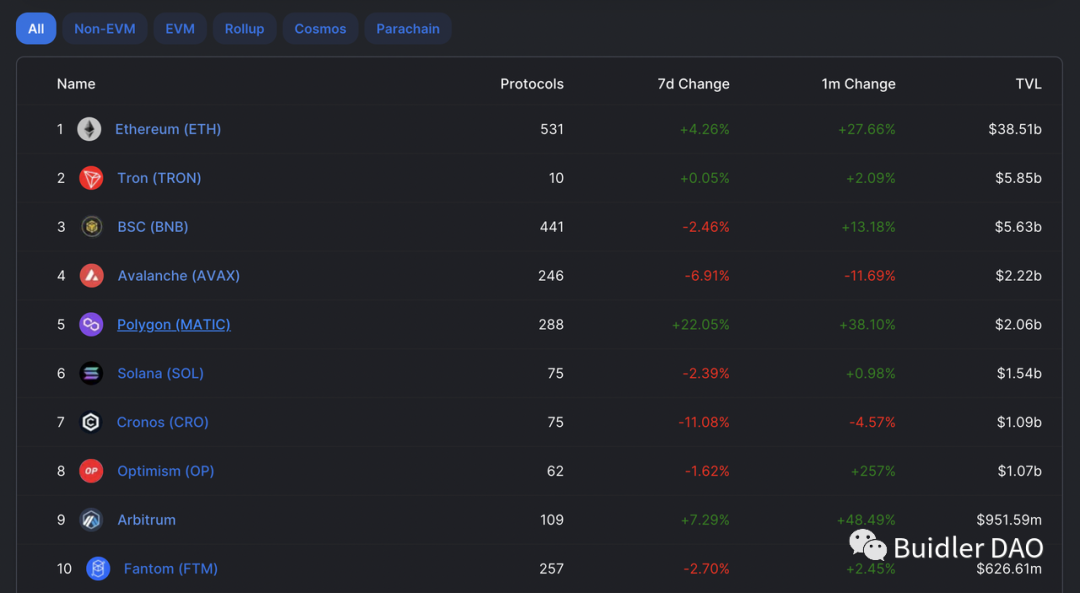Viewport: 1080px width, 593px height.
Task: Click Polygon protocols count 288
Action: pos(551,324)
